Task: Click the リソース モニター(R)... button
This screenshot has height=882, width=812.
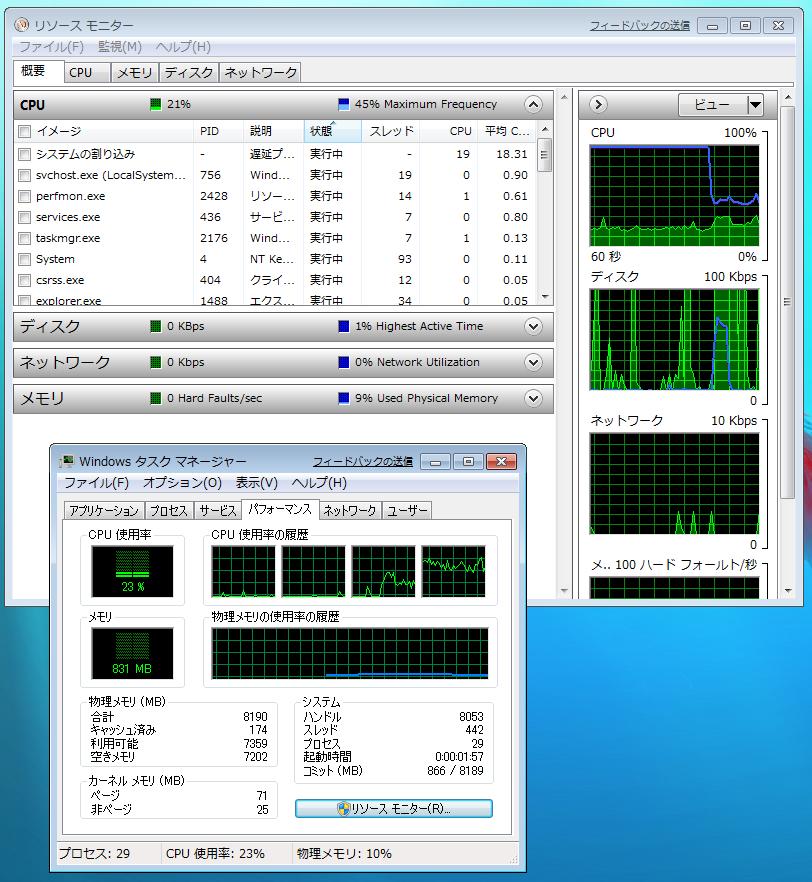Action: (x=394, y=809)
